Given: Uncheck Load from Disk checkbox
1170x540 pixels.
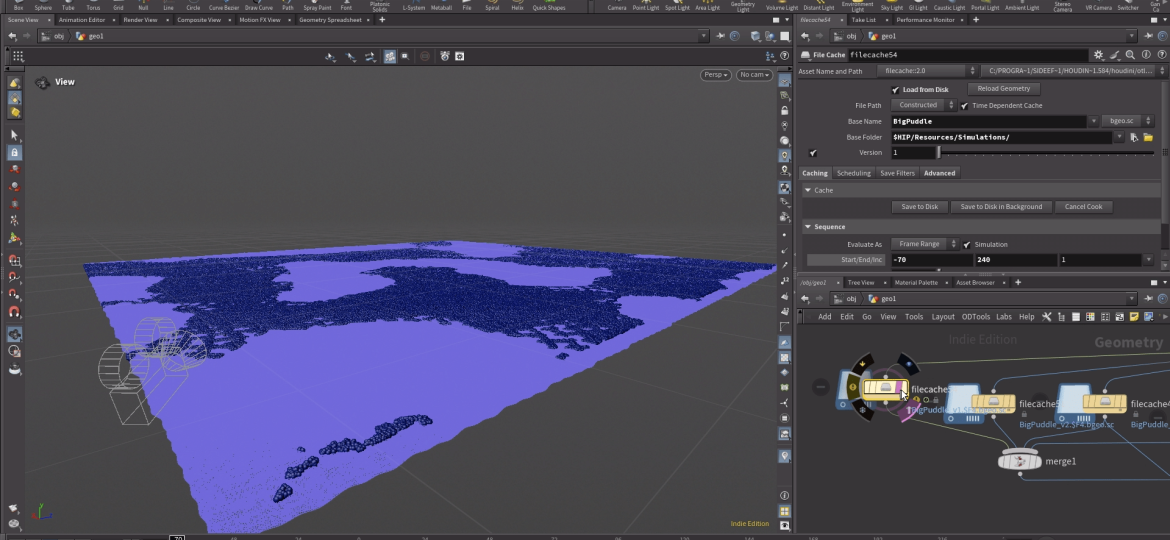Looking at the screenshot, I should click(x=895, y=89).
